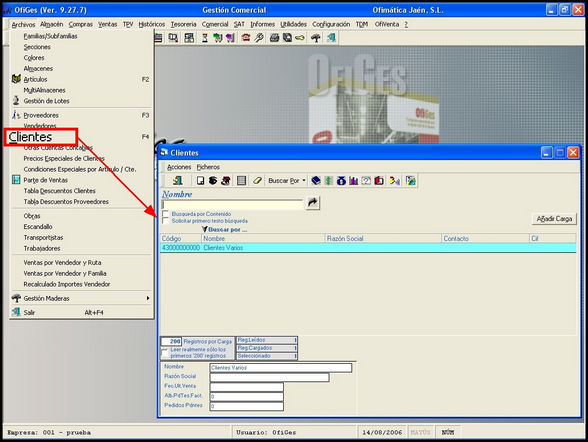
Task: Choose 'Parte de Ventas' menu entry
Action: point(81,180)
